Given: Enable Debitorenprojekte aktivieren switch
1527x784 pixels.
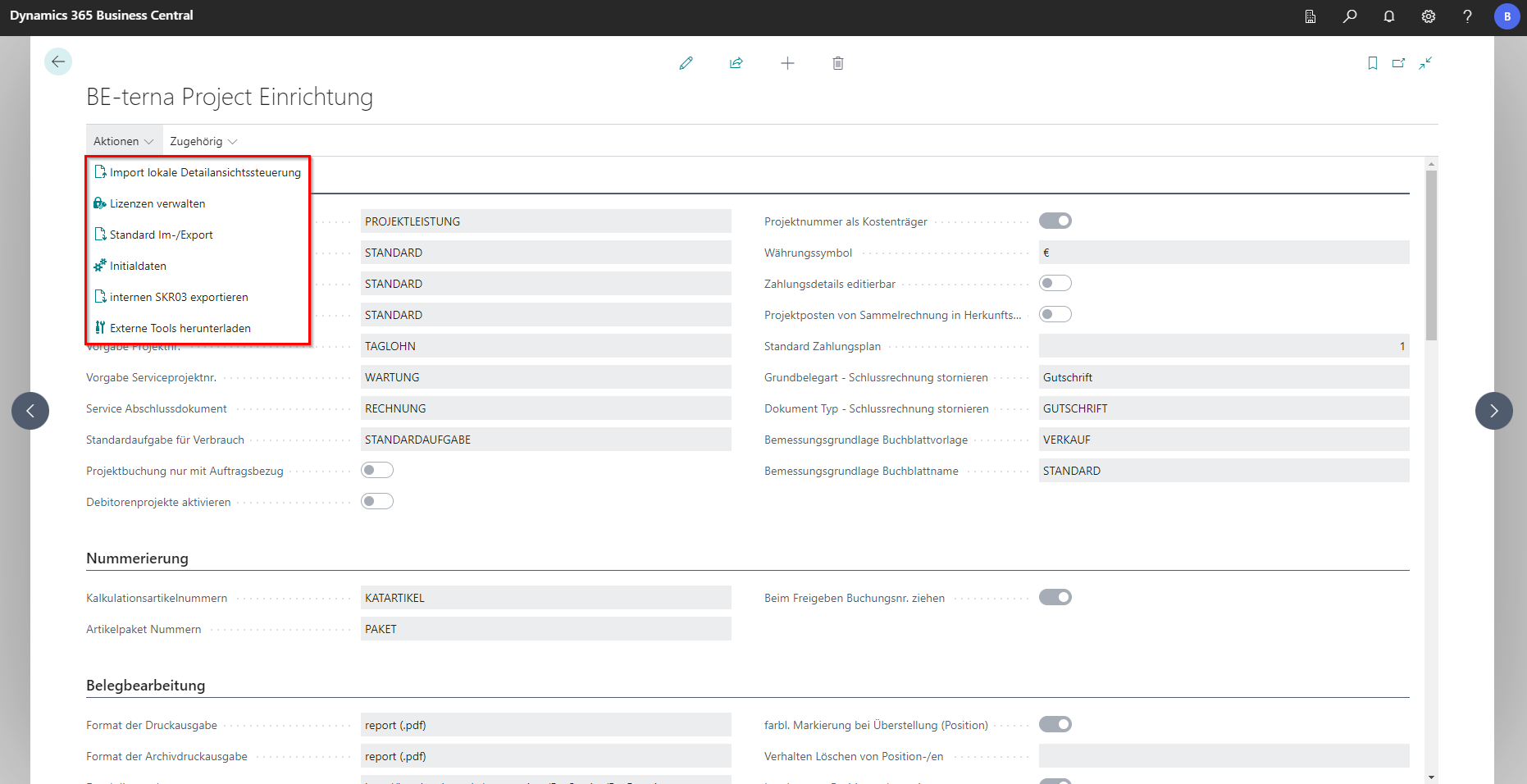Looking at the screenshot, I should click(377, 501).
